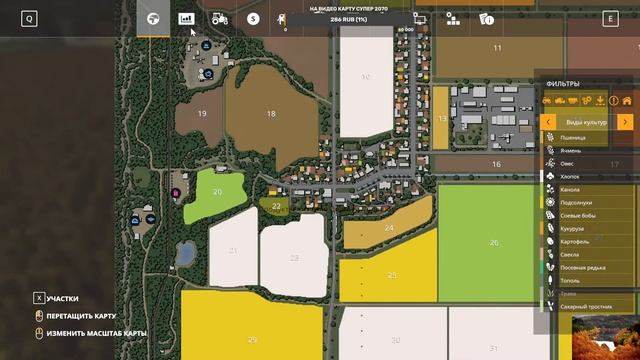Go to next filter category with right arrow
640x360 pixels.
(x=625, y=122)
